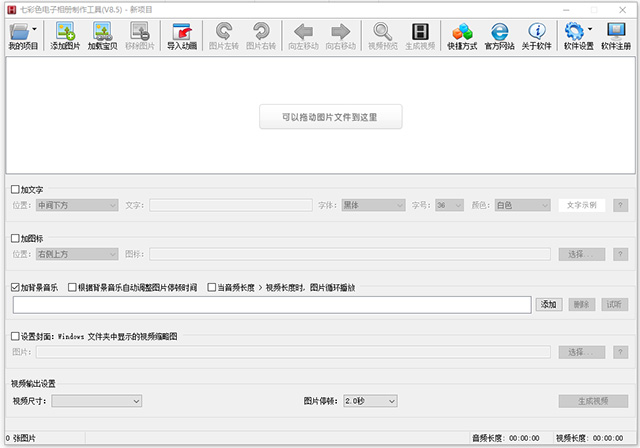Rotate image left with 图片左转
640x448 pixels.
click(x=224, y=31)
